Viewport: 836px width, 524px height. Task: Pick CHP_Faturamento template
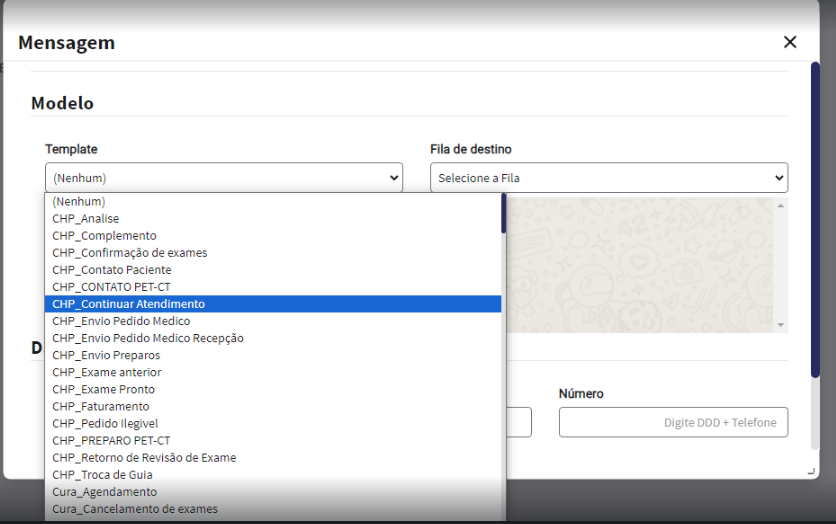[x=273, y=406]
